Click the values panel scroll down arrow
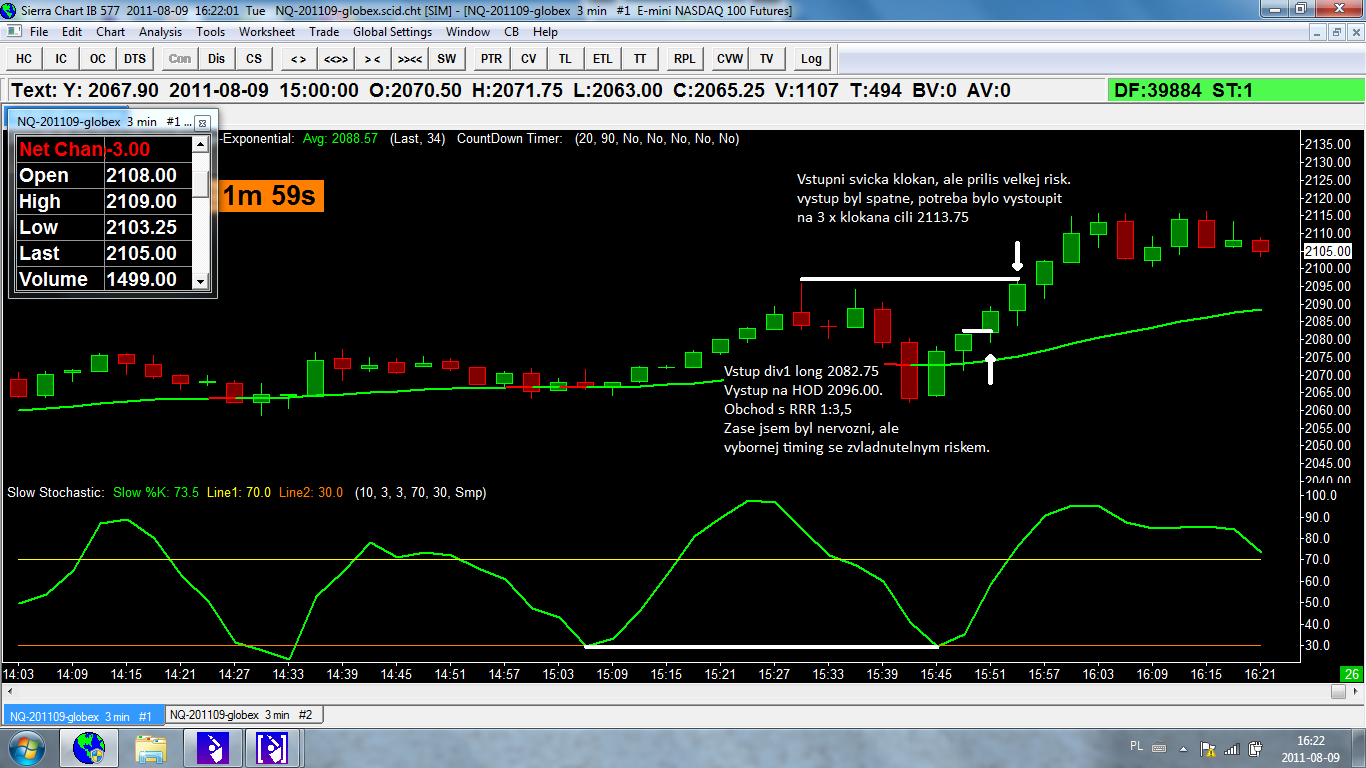 click(x=200, y=282)
